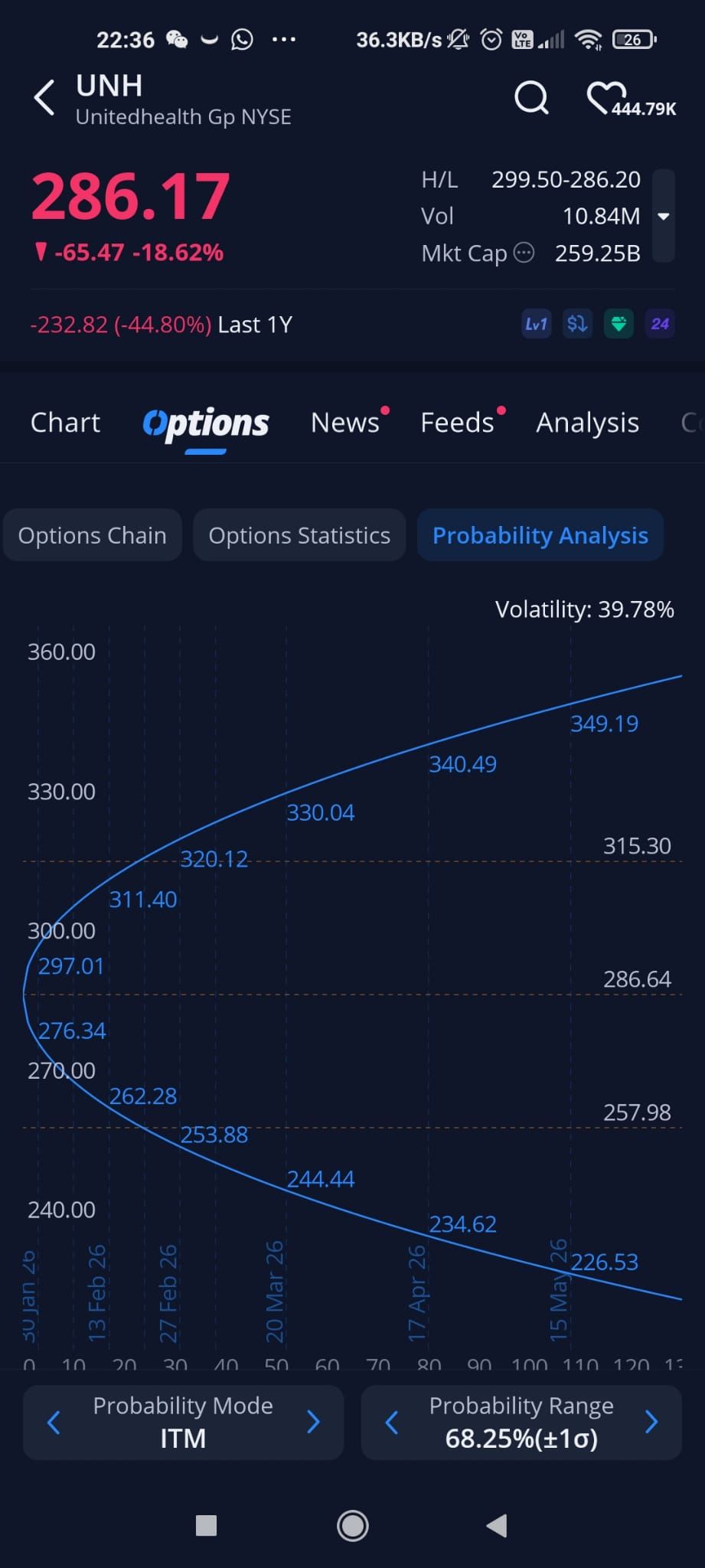This screenshot has width=705, height=1568.
Task: Select the Options Chain button
Action: [x=92, y=535]
